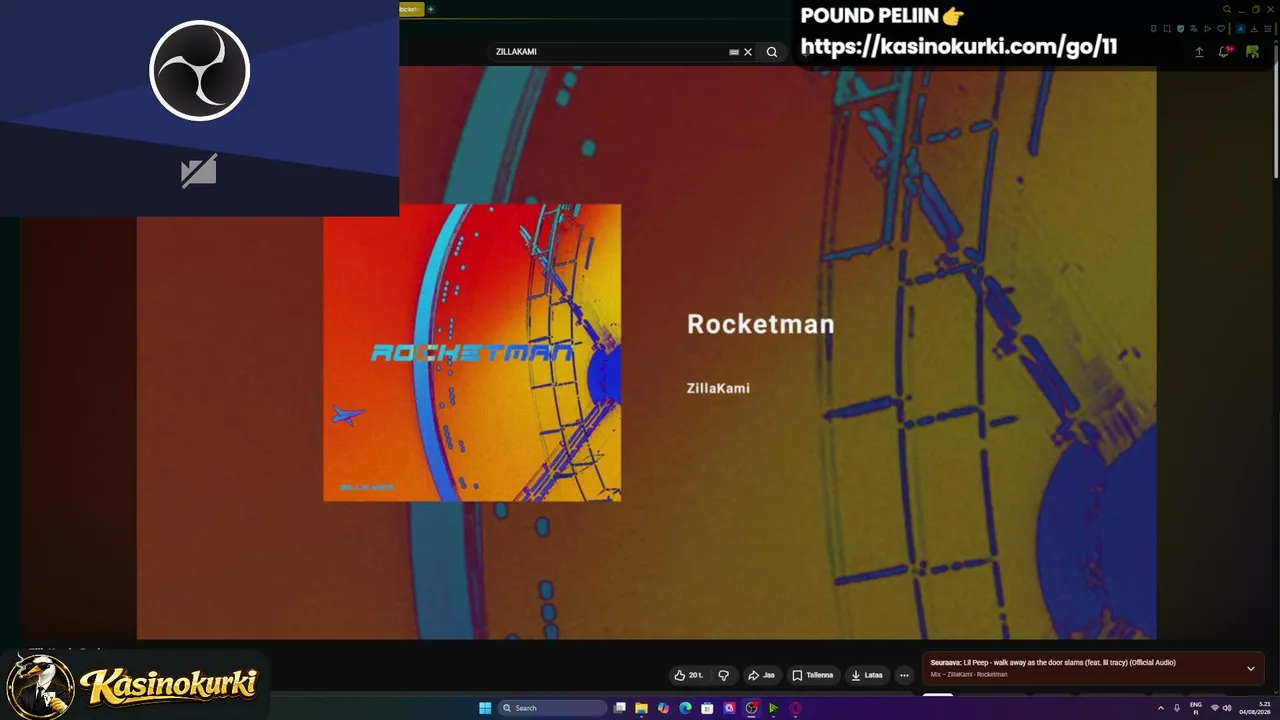Open the YouTube upload/create button
The height and width of the screenshot is (720, 1280).
(1199, 52)
